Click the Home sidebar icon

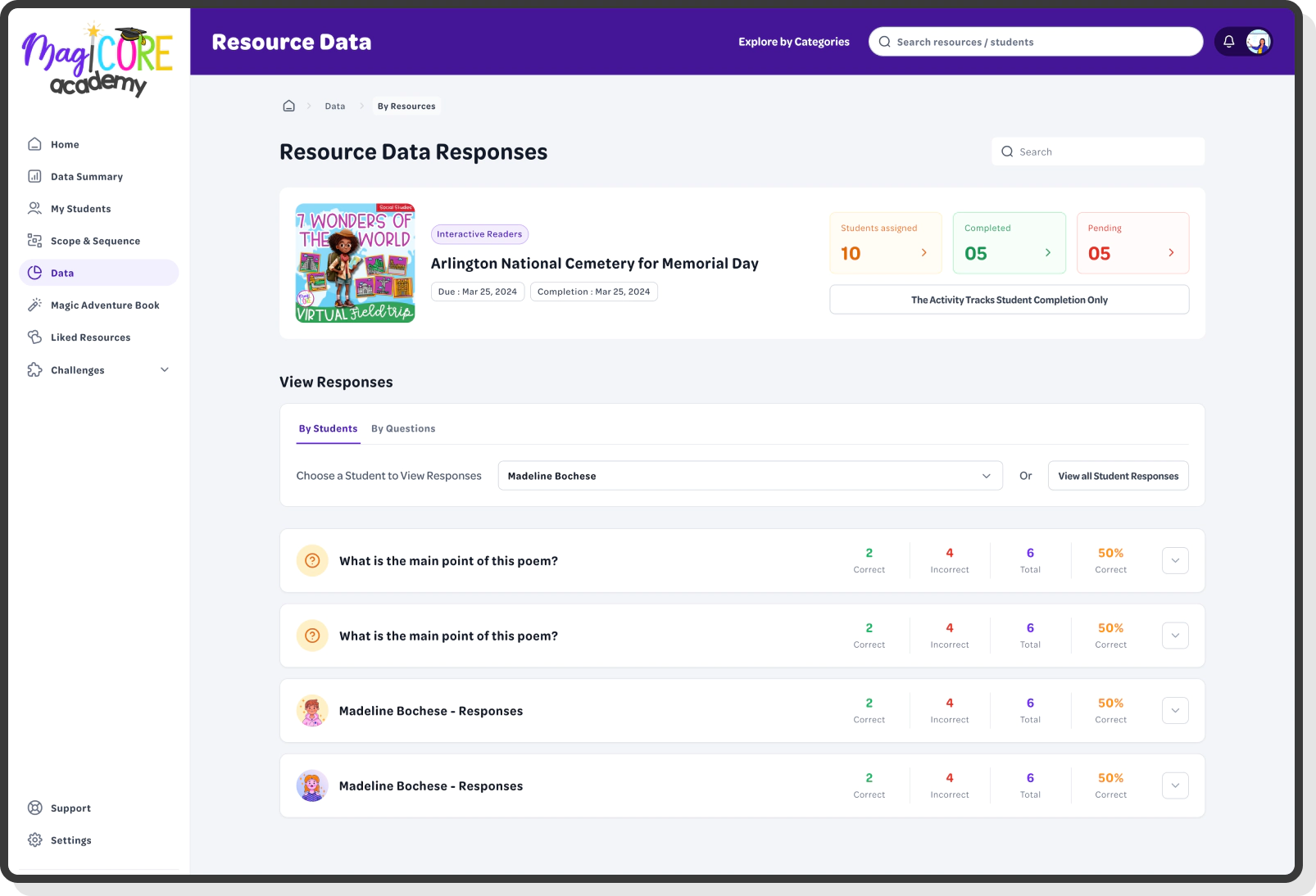pyautogui.click(x=35, y=143)
